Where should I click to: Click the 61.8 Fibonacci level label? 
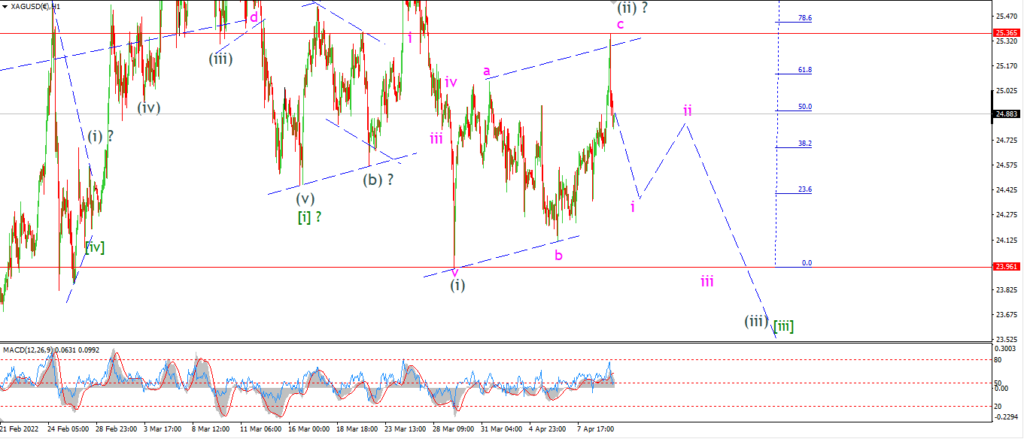pyautogui.click(x=805, y=70)
